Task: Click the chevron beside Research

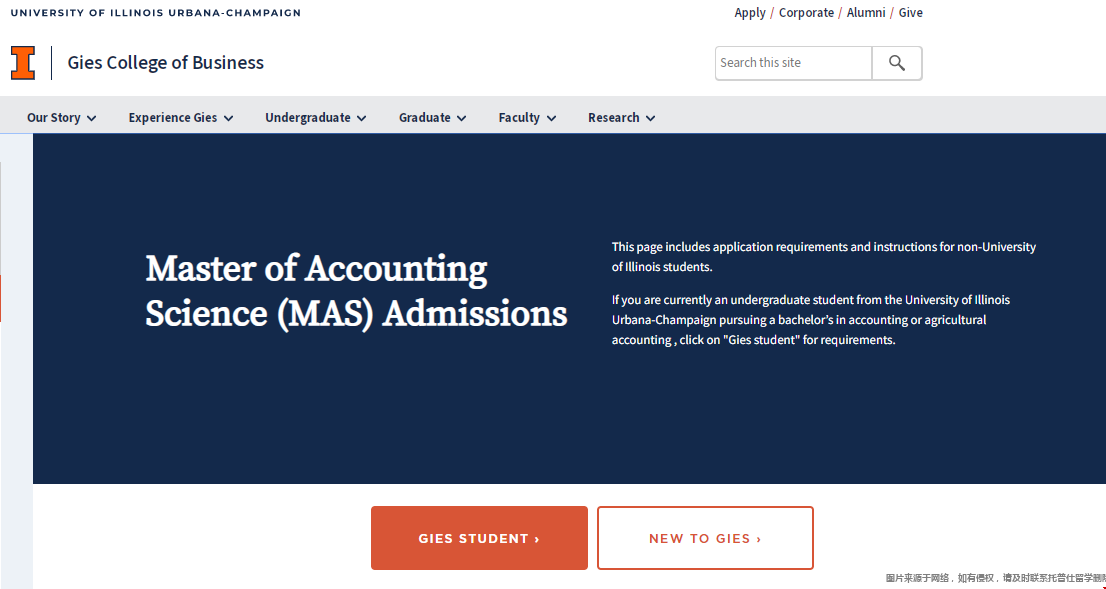Action: click(x=651, y=118)
